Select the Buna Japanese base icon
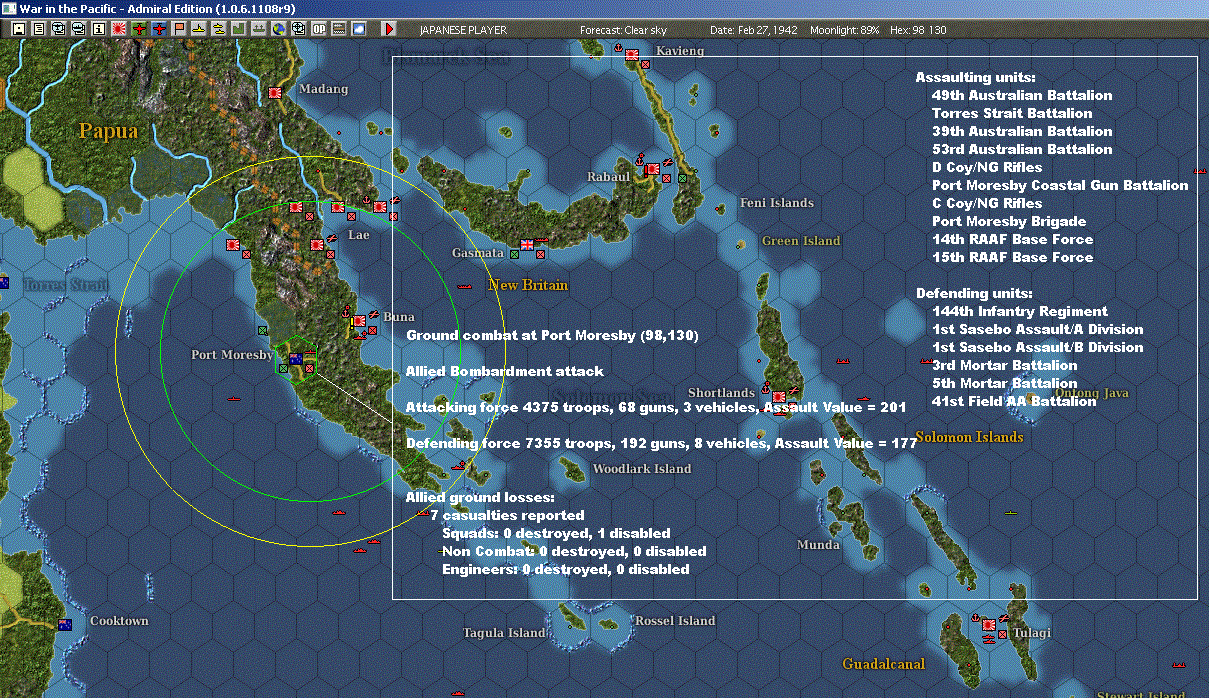Image resolution: width=1209 pixels, height=698 pixels. pos(359,321)
